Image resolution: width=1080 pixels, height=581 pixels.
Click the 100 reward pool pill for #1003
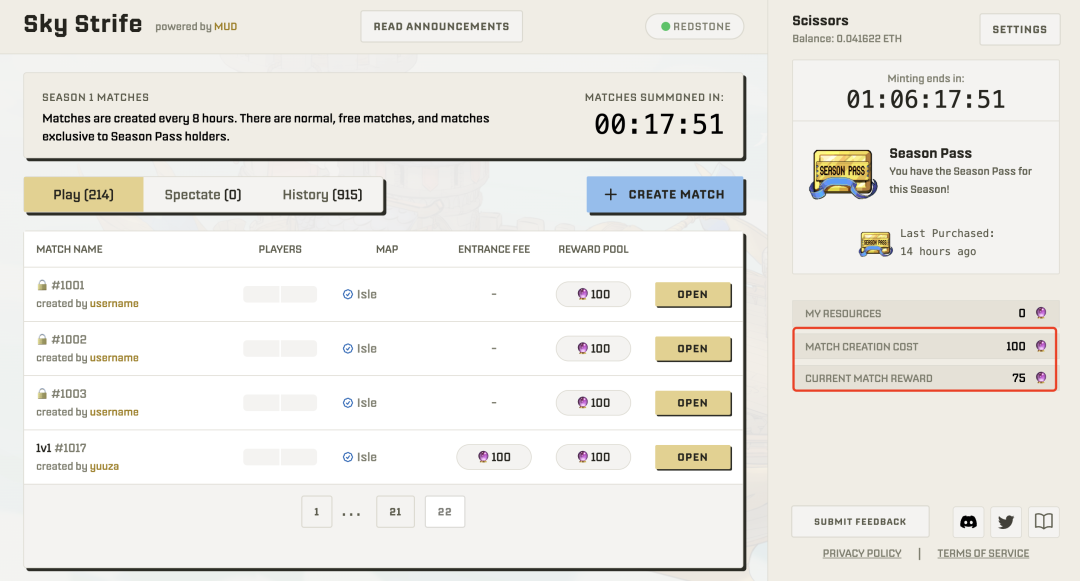(593, 403)
